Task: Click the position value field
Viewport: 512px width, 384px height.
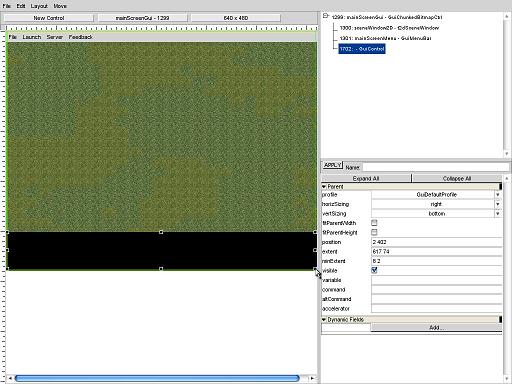Action: 436,242
